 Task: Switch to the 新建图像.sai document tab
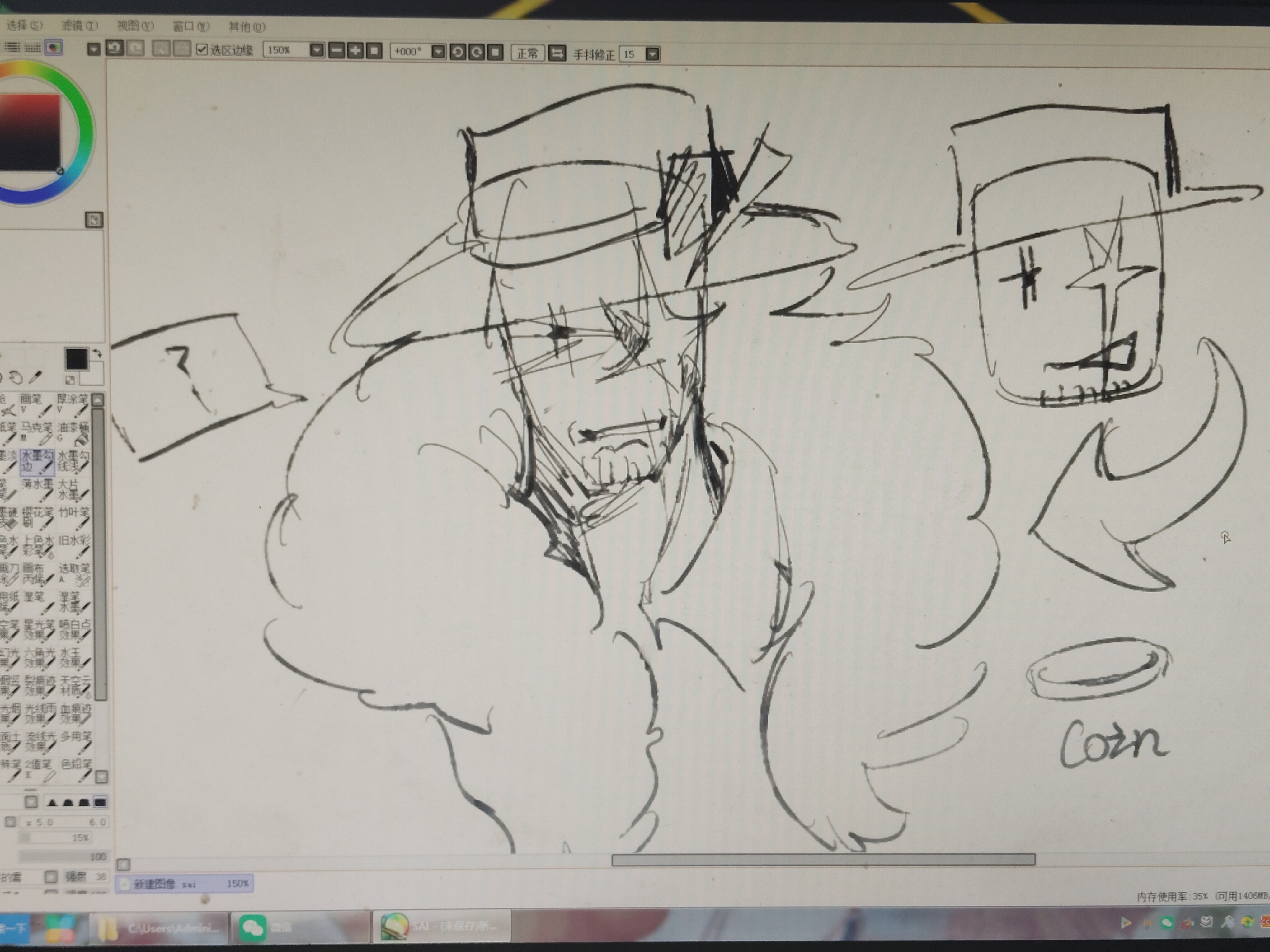click(185, 883)
